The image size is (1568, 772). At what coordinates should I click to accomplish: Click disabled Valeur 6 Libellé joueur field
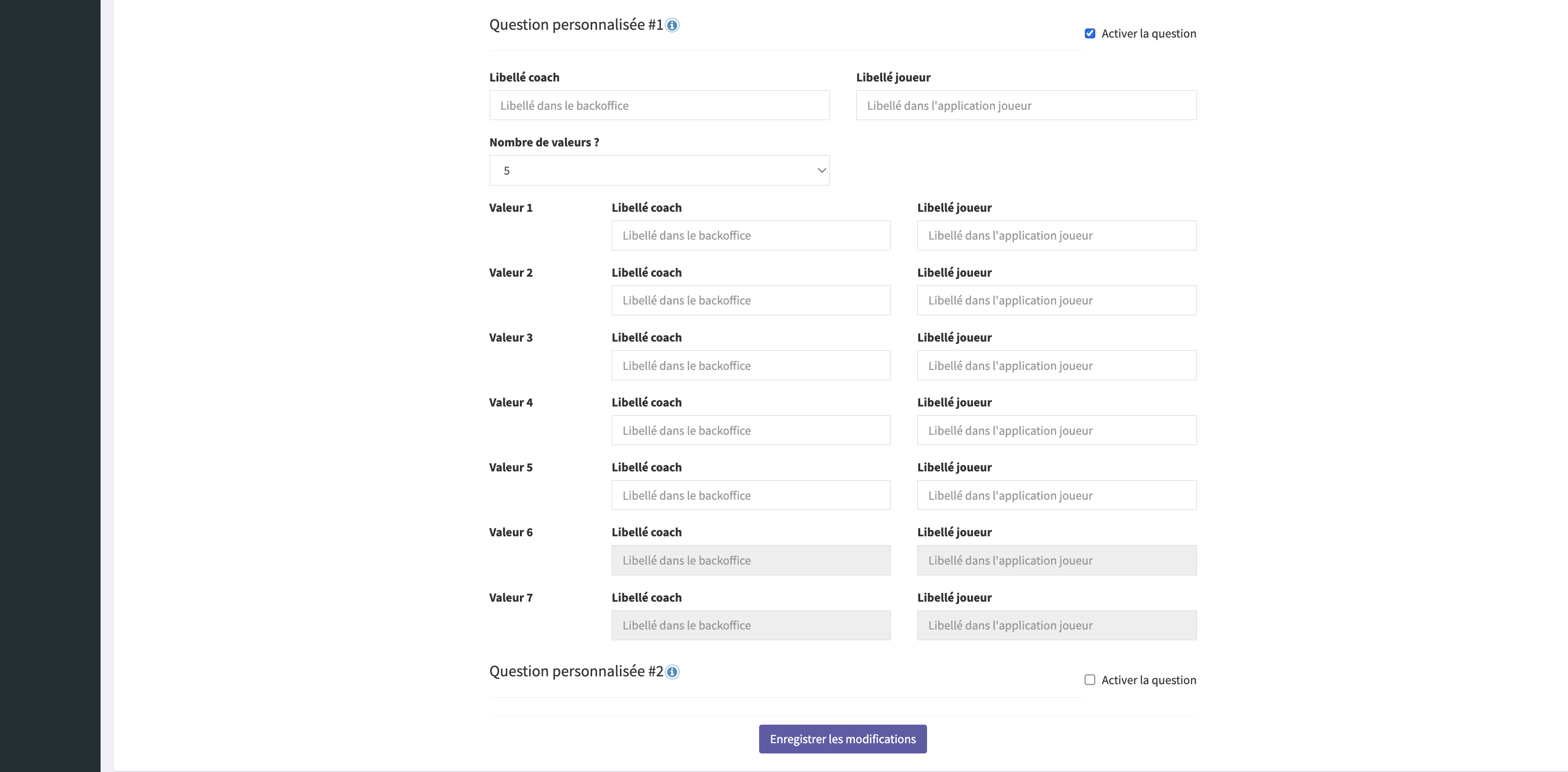click(1057, 560)
